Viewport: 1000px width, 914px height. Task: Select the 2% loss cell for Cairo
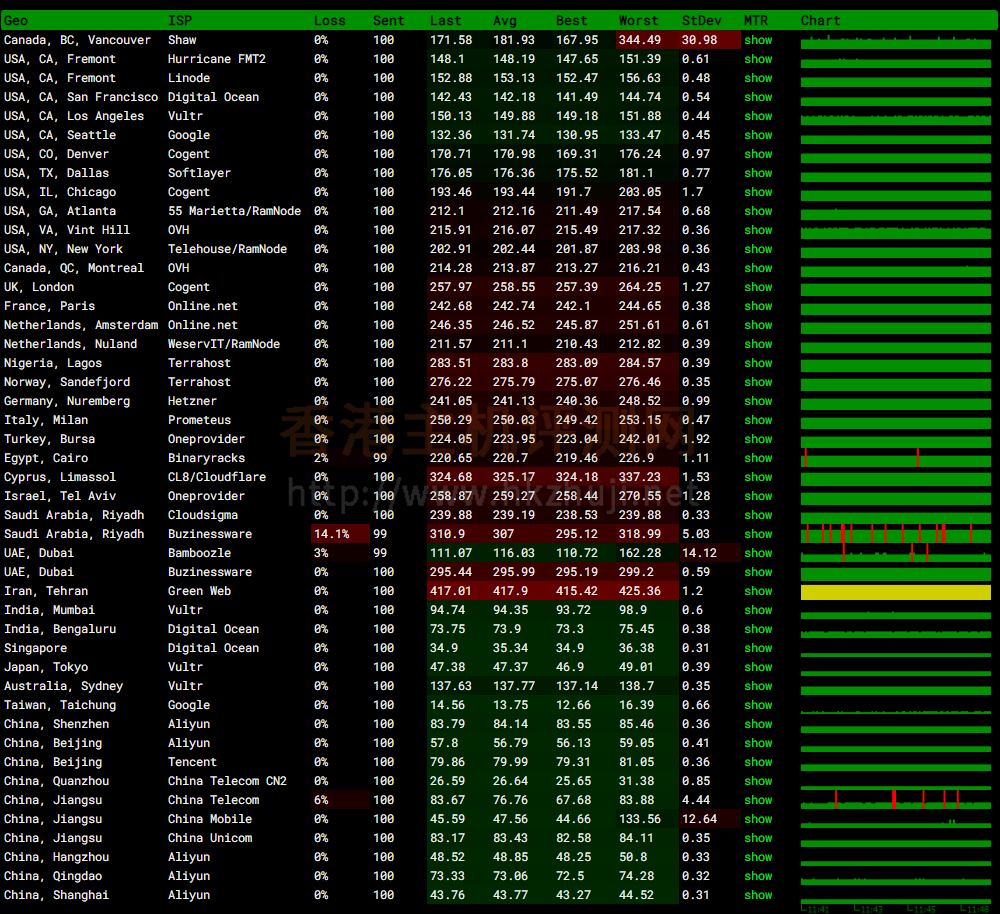tap(321, 458)
